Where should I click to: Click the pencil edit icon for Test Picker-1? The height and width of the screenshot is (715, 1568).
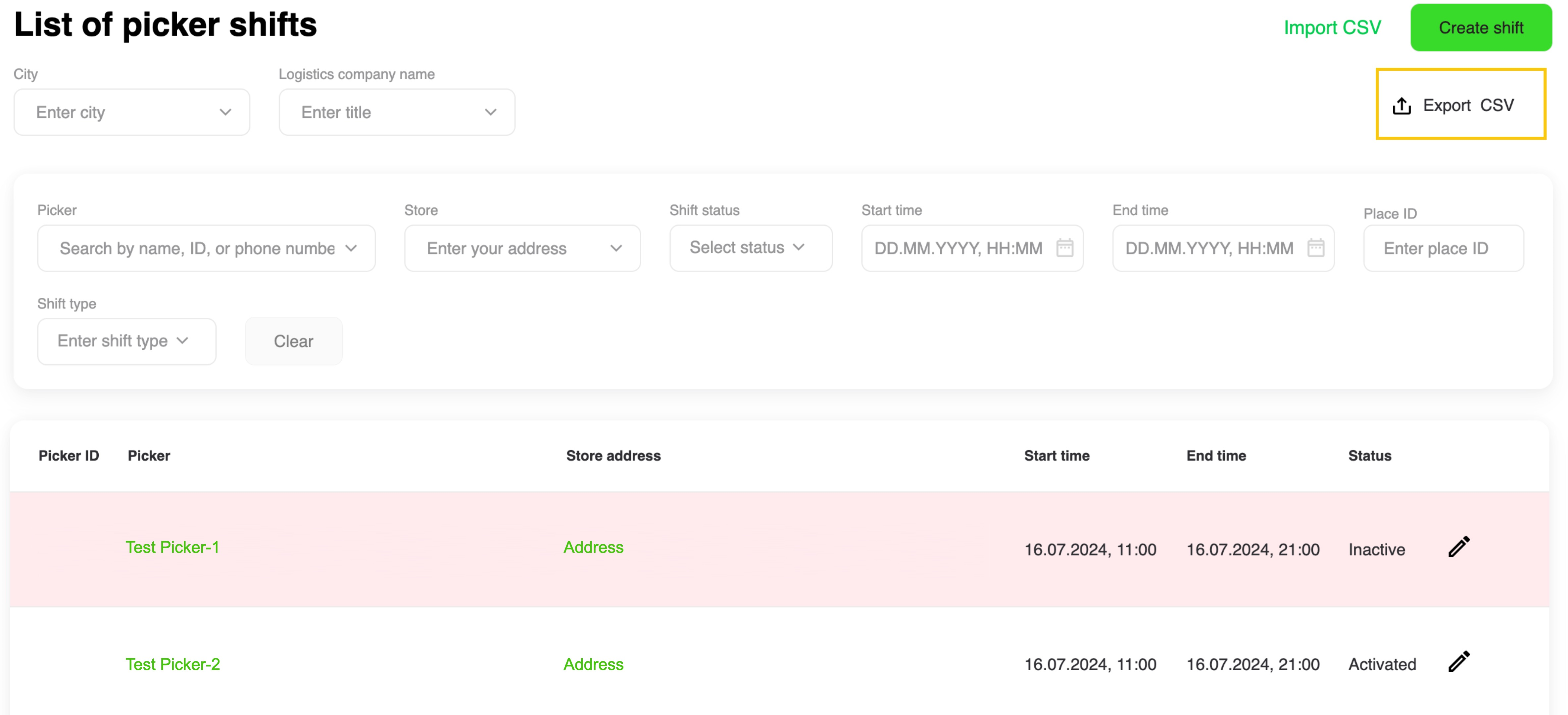pyautogui.click(x=1458, y=547)
